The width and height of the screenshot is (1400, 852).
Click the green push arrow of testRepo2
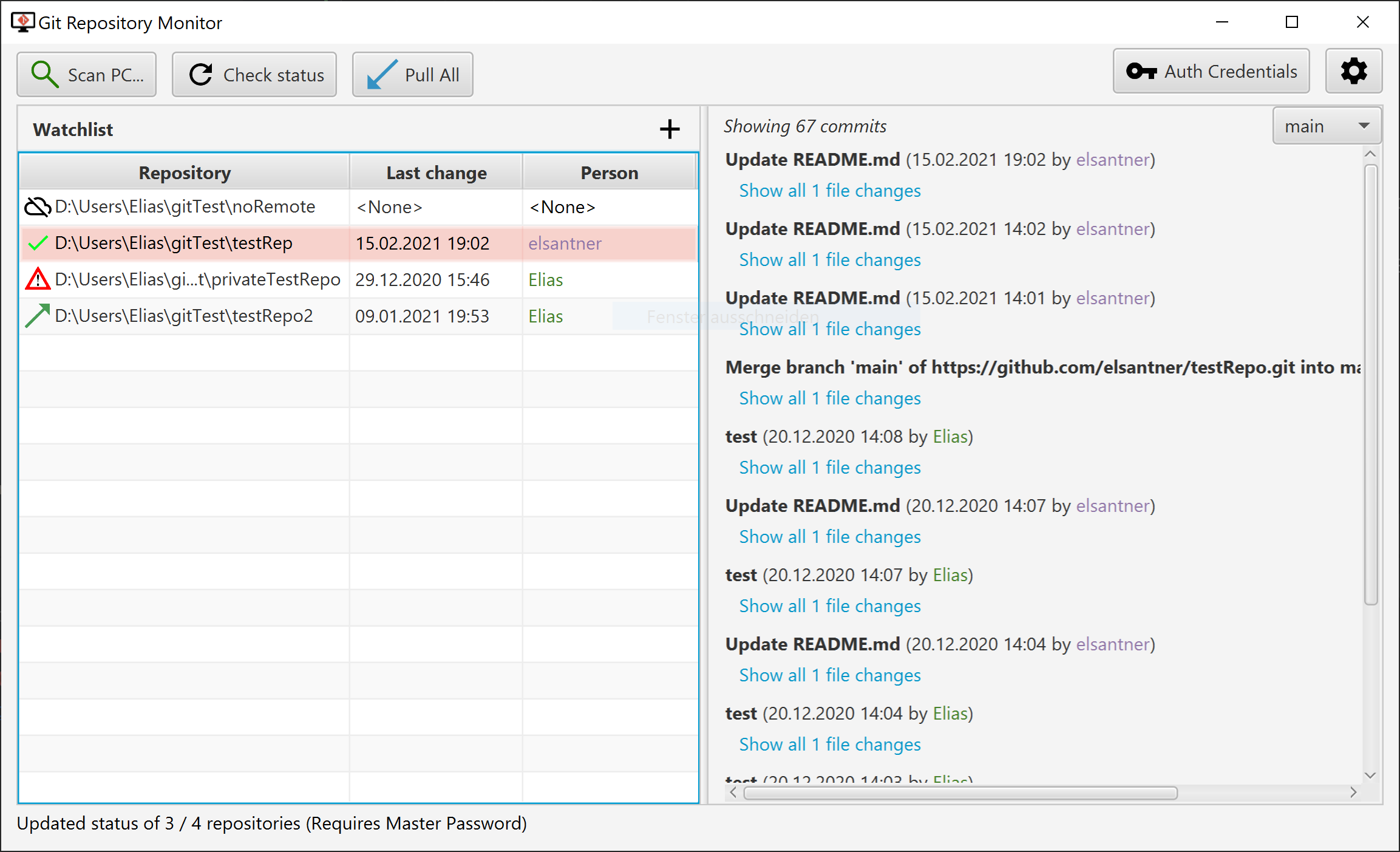38,316
